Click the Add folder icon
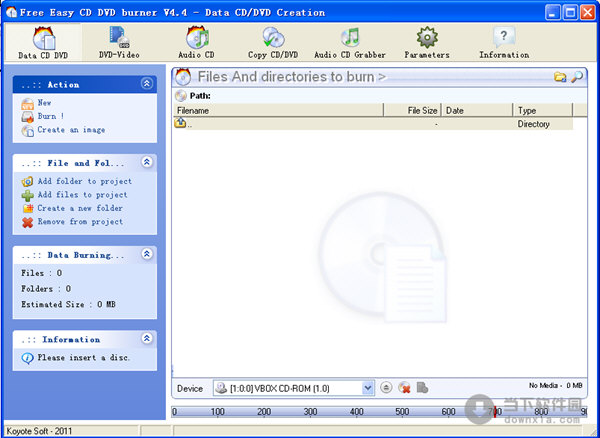 pyautogui.click(x=28, y=181)
